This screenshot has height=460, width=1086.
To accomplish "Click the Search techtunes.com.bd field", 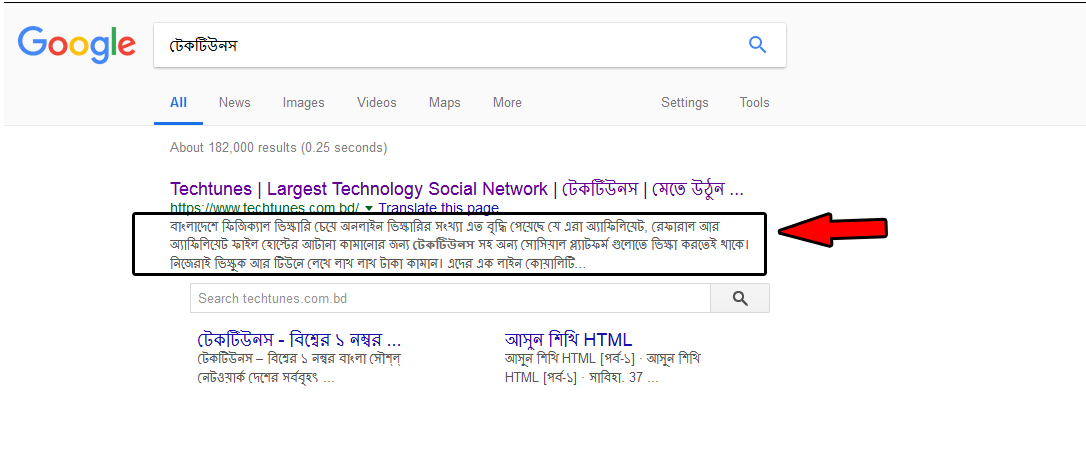I will (x=450, y=299).
